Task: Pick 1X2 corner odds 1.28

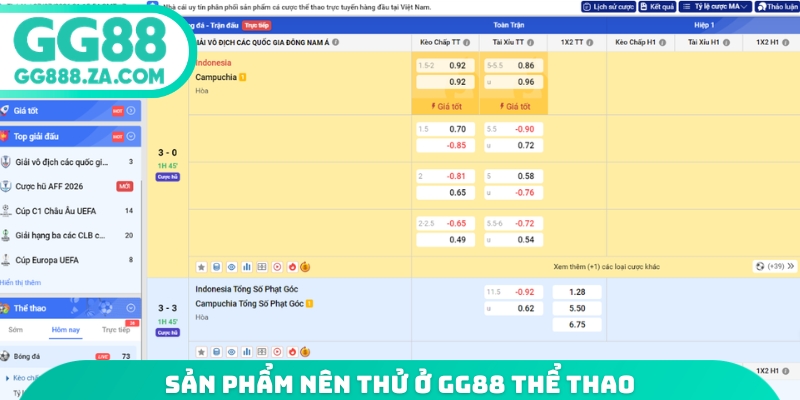Action: pyautogui.click(x=577, y=292)
